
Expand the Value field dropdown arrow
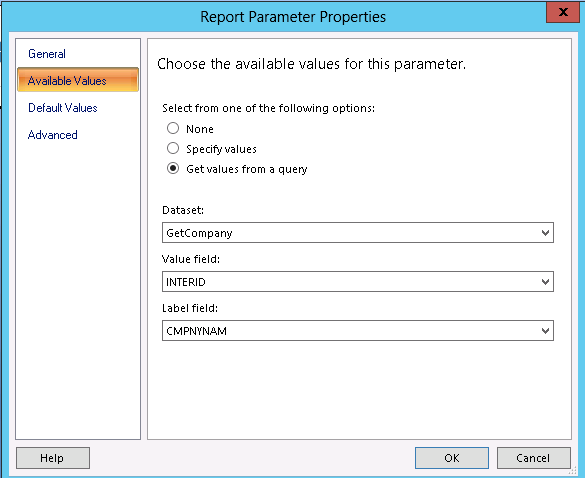click(x=545, y=282)
